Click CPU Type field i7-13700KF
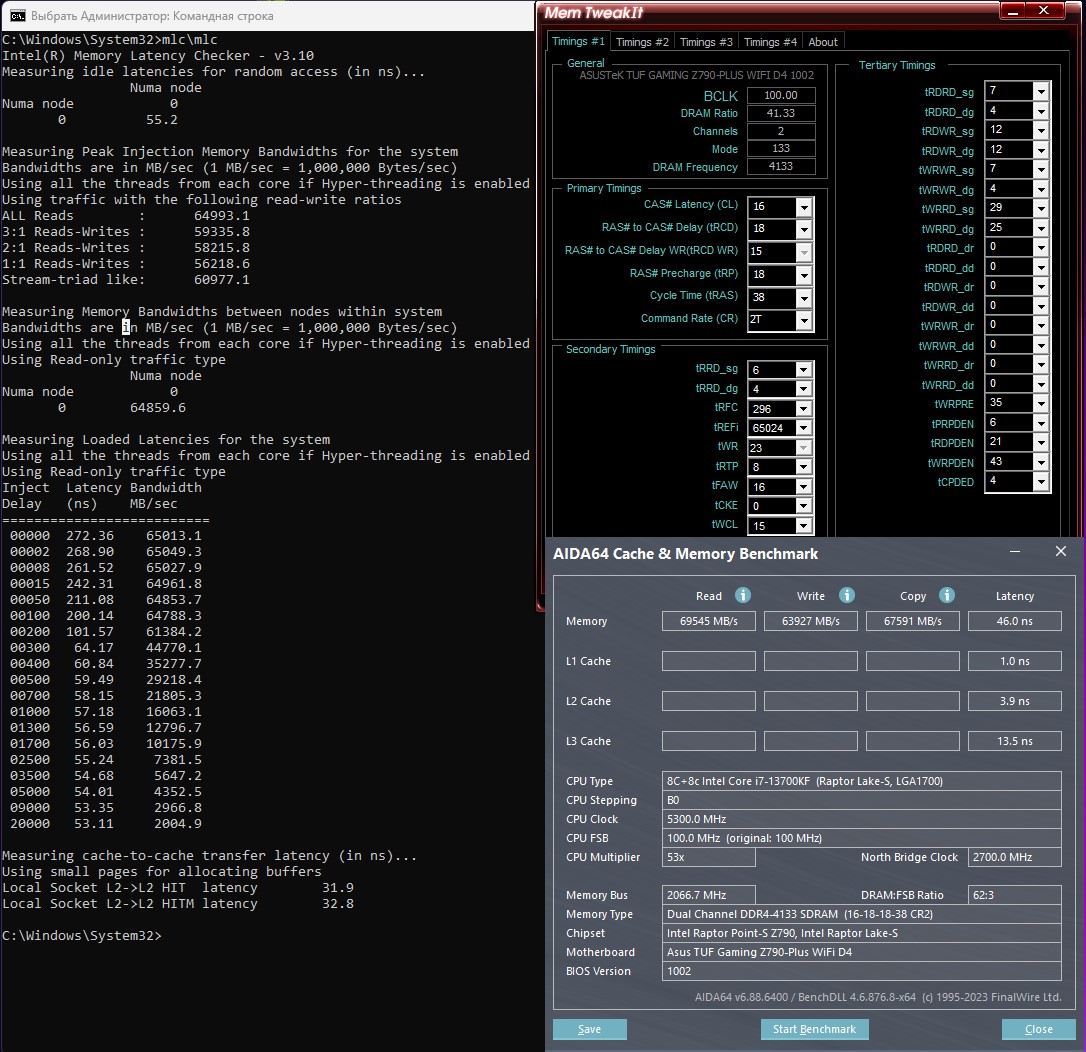This screenshot has width=1086, height=1052. pyautogui.click(x=862, y=781)
